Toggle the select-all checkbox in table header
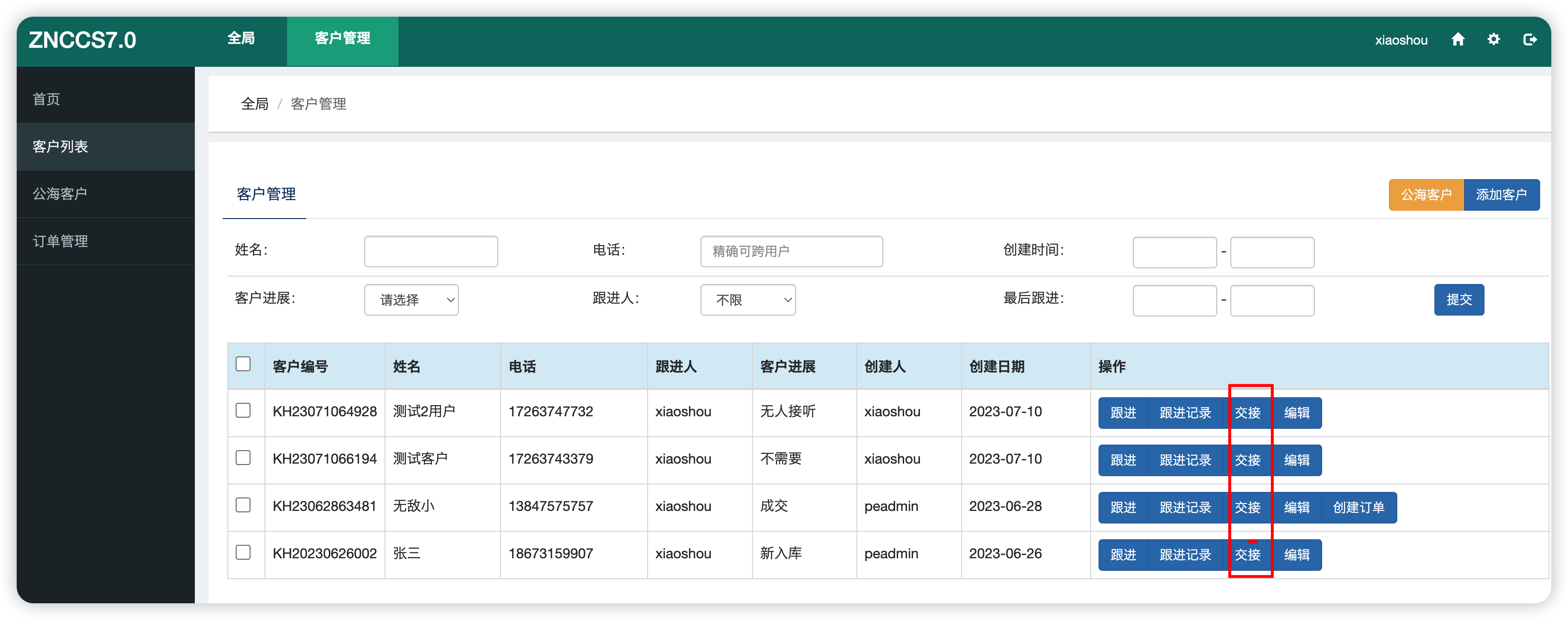This screenshot has height=620, width=1568. pyautogui.click(x=243, y=363)
